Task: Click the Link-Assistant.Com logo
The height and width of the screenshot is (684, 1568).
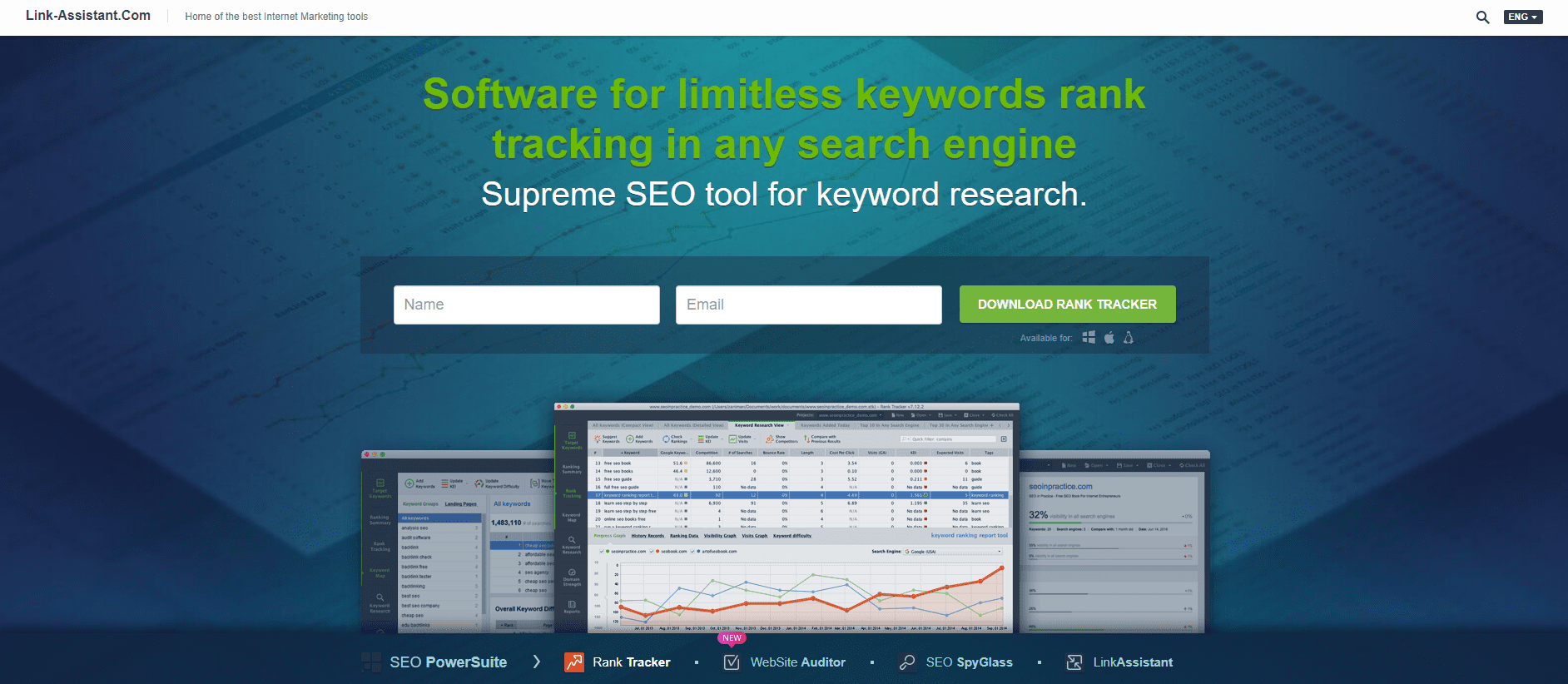Action: 88,16
